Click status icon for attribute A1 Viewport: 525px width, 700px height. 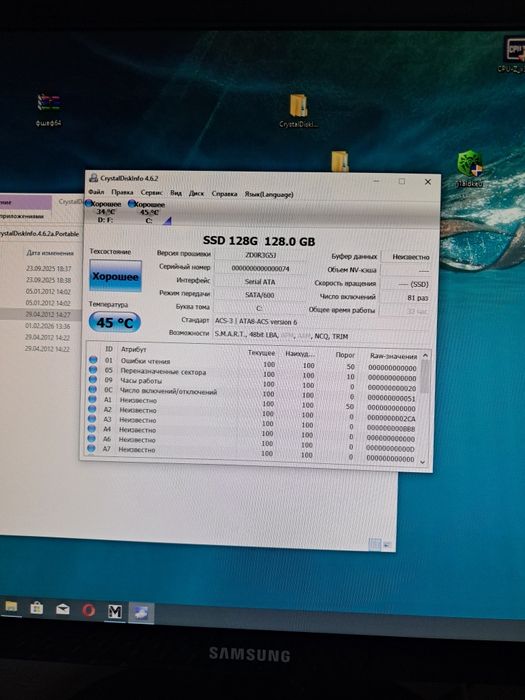[x=92, y=399]
